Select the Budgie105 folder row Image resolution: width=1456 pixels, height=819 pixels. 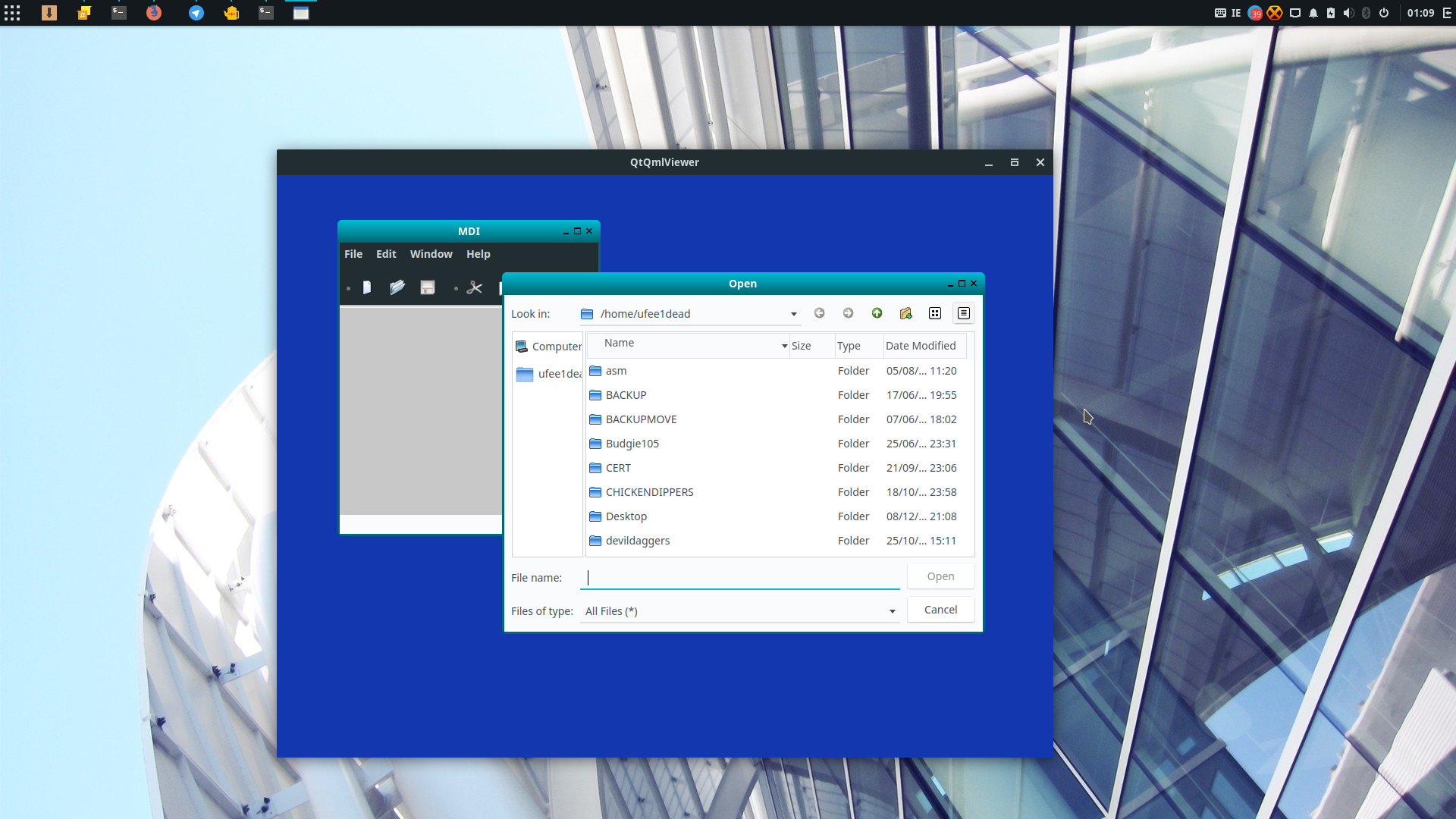click(x=777, y=444)
